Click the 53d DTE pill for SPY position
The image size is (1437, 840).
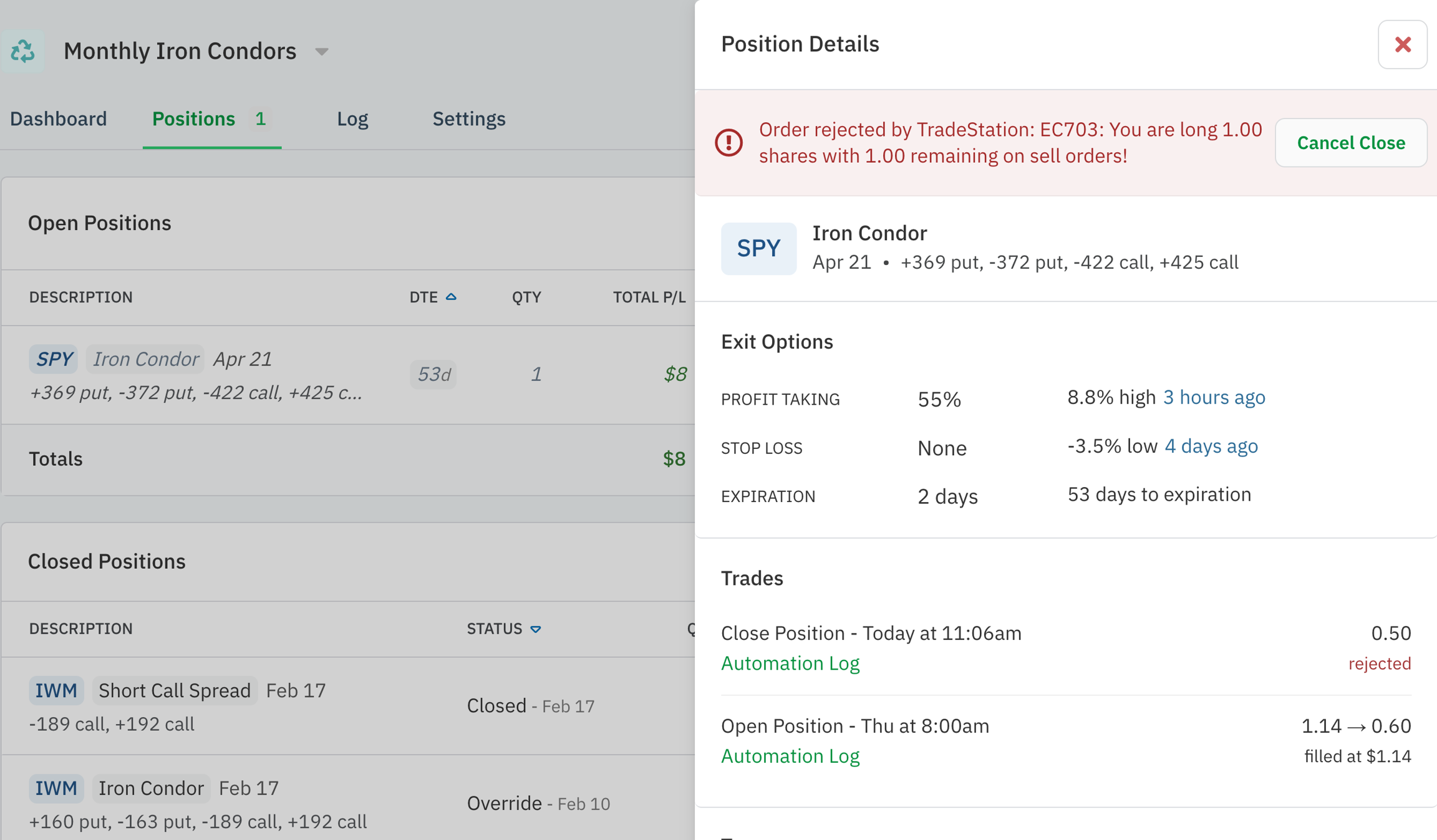point(433,374)
